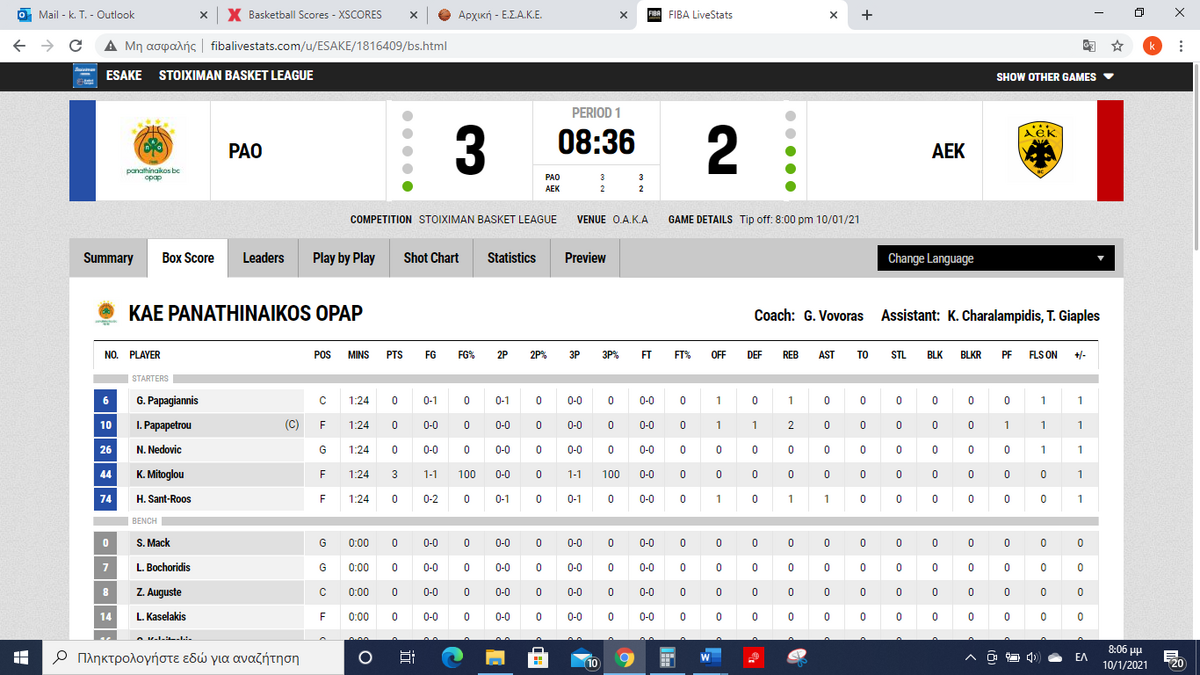Click the not-secure warning icon
Viewport: 1200px width, 675px height.
(x=112, y=46)
